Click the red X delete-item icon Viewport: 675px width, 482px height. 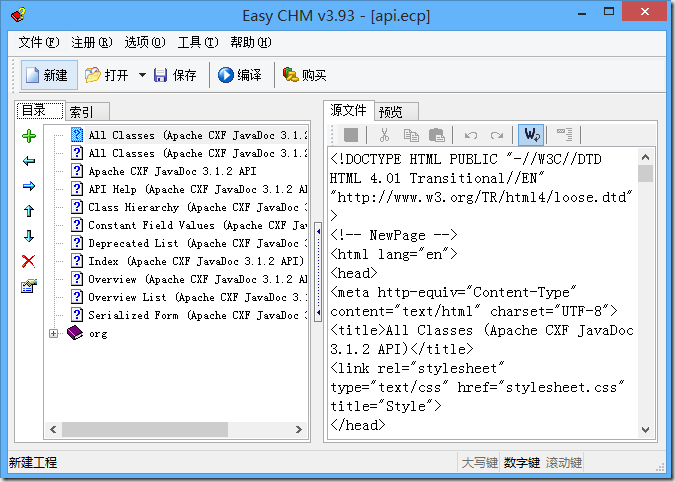click(29, 261)
